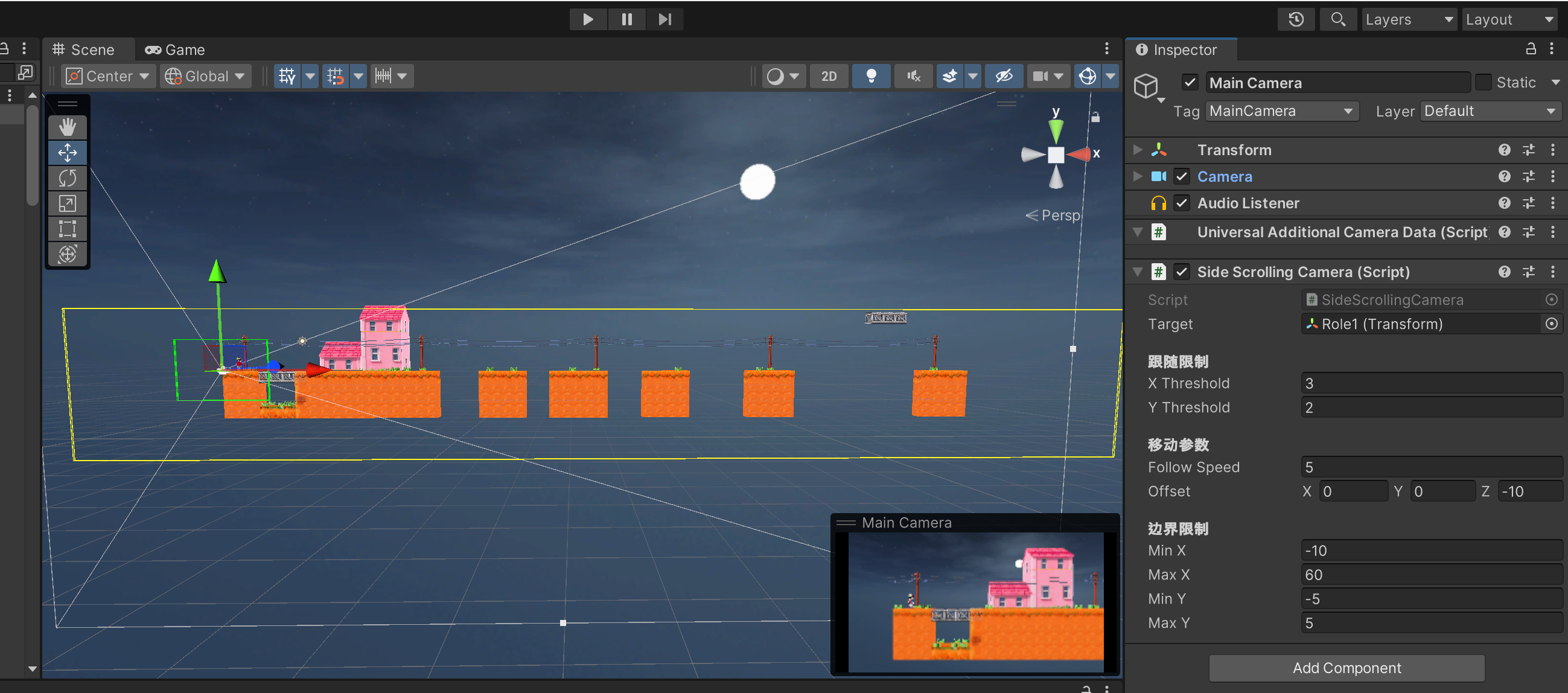Screen dimensions: 1568x693
Task: Open the MainCamera Tag dropdown
Action: 1281,111
